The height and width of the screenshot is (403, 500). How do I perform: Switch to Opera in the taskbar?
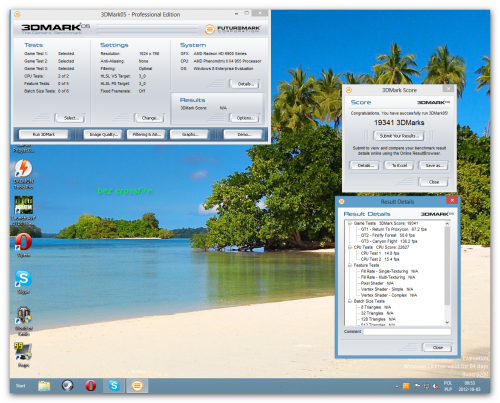91,386
